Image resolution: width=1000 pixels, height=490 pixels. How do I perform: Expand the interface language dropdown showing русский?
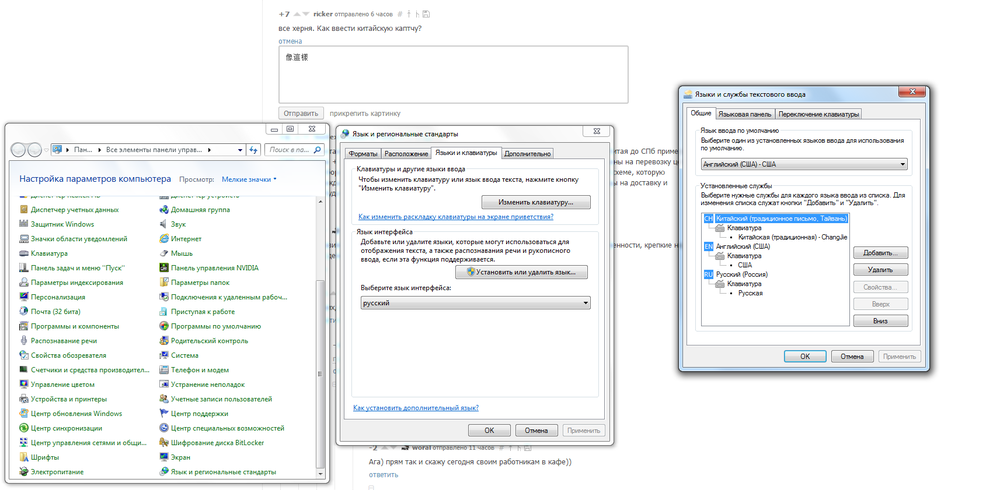475,303
